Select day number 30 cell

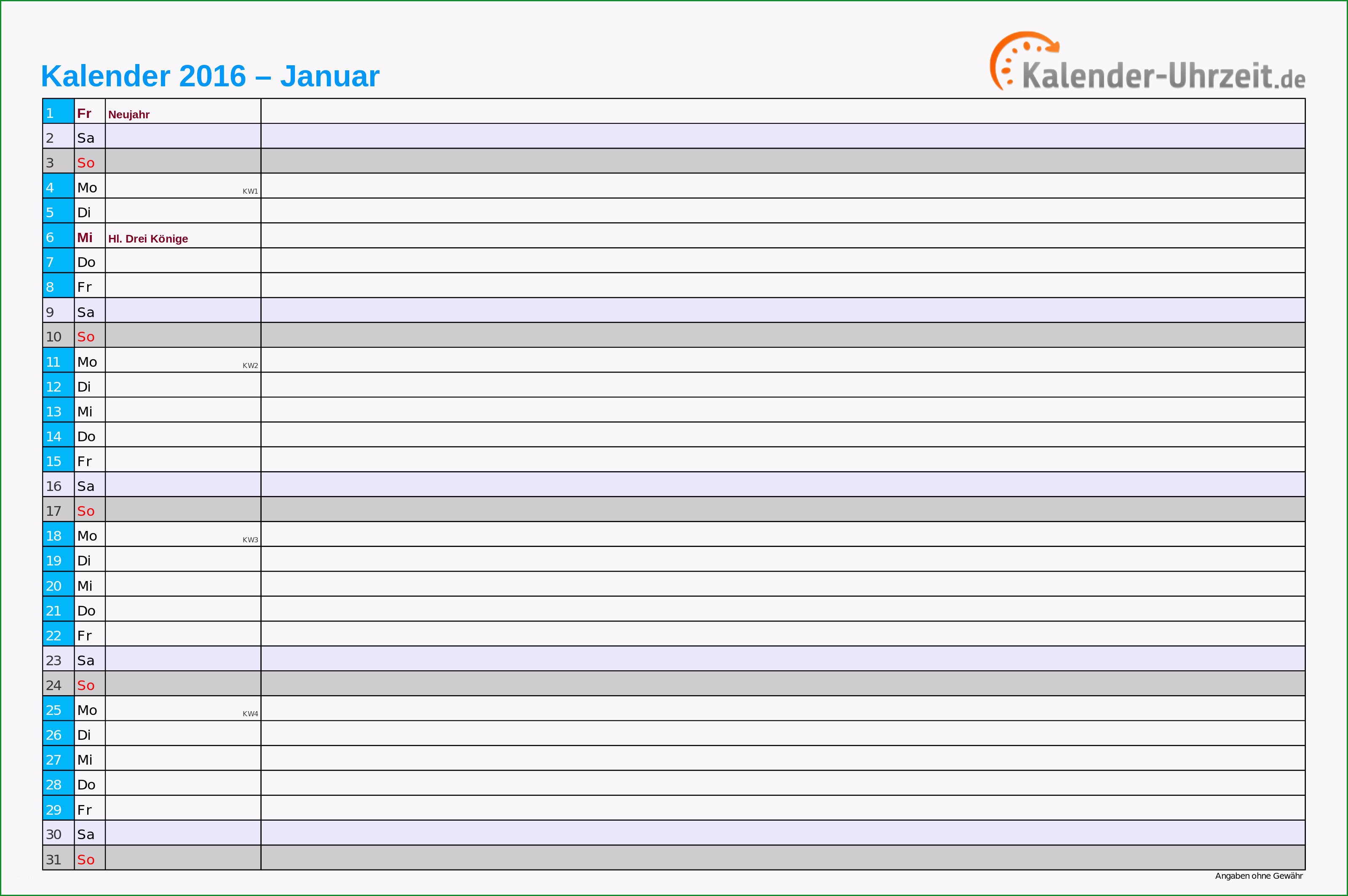(x=58, y=832)
